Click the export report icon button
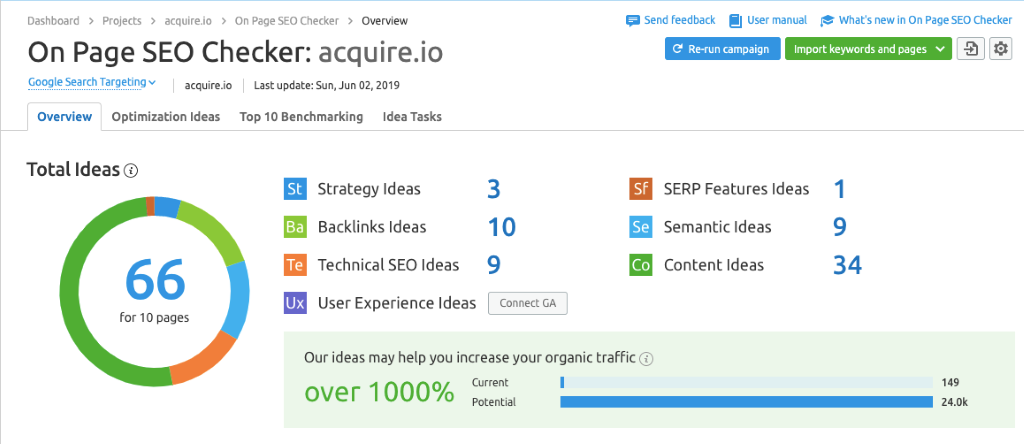The image size is (1024, 444). click(x=971, y=49)
